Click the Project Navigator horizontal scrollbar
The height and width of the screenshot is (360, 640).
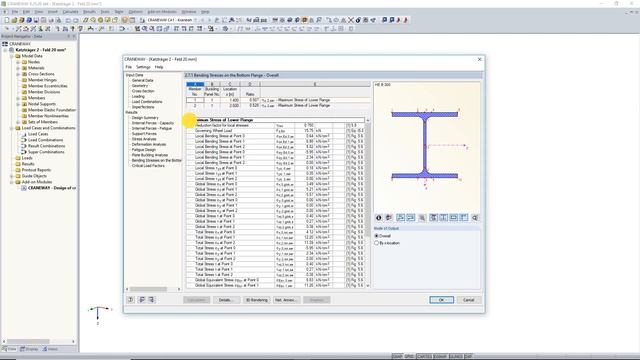coord(28,341)
